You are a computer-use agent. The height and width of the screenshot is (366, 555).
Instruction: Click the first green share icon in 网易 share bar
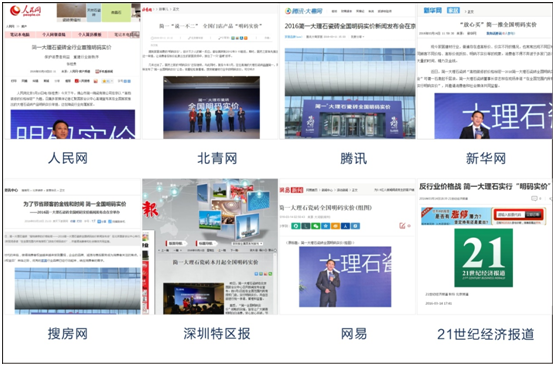[296, 226]
